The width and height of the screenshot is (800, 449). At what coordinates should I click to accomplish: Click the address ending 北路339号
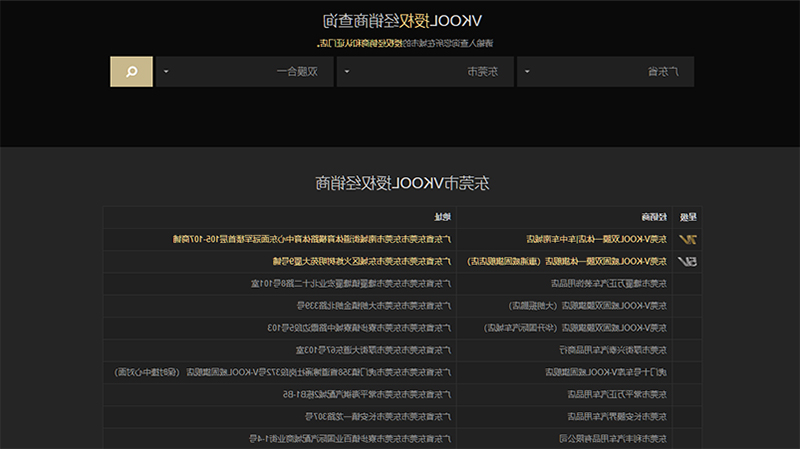374,306
